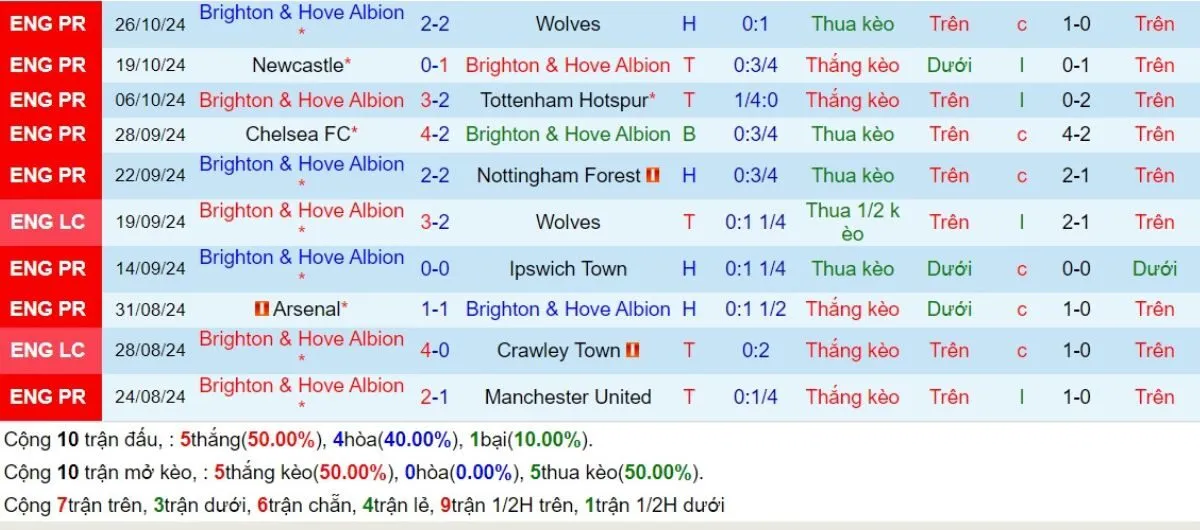Viewport: 1200px width, 530px height.
Task: Open the 4-2 score against Chelsea FC
Action: pos(434,134)
